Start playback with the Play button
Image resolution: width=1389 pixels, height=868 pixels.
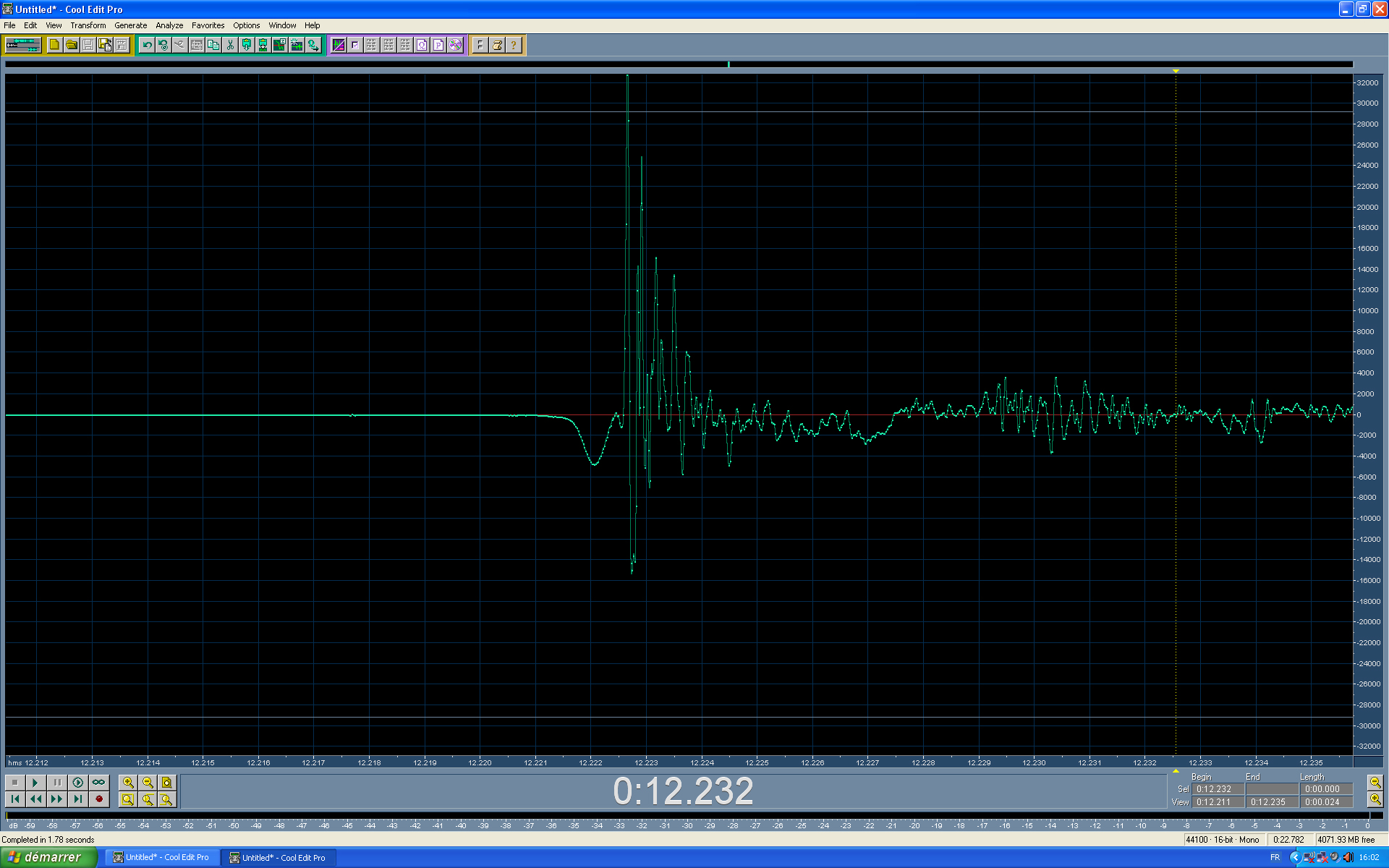(x=35, y=782)
